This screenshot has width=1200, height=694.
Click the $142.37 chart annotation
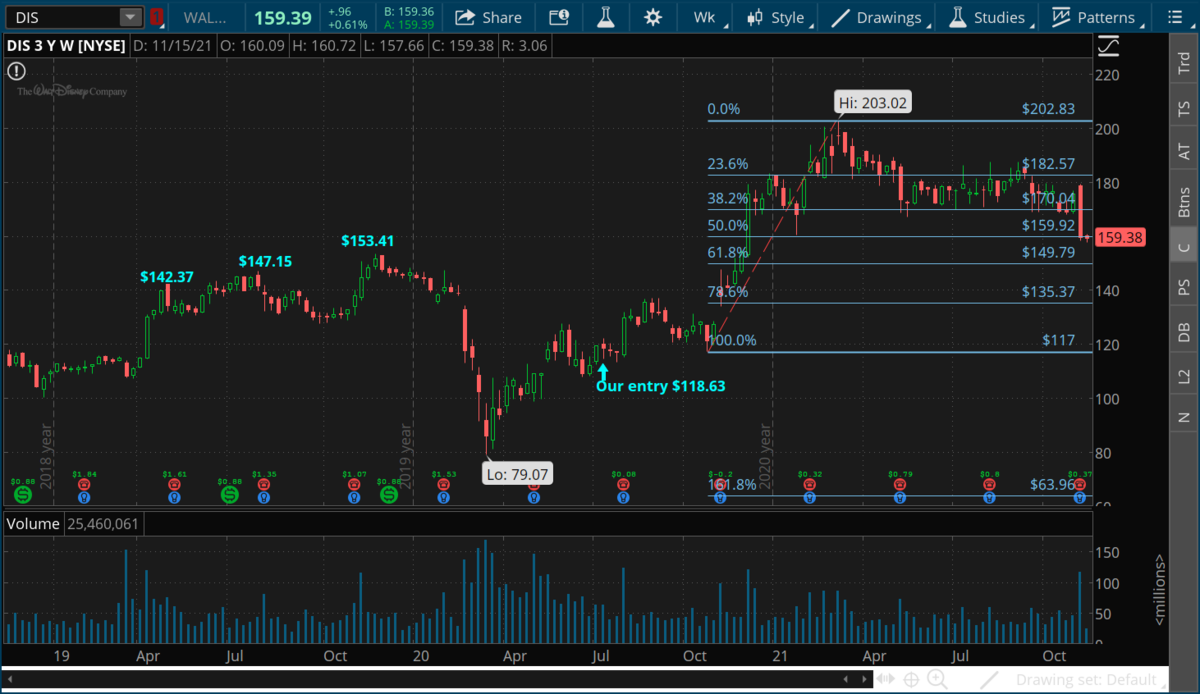pos(168,277)
